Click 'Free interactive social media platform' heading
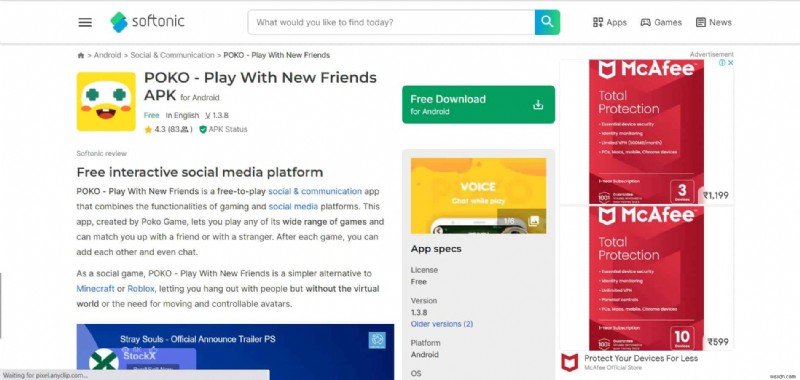The width and height of the screenshot is (800, 380). [200, 172]
